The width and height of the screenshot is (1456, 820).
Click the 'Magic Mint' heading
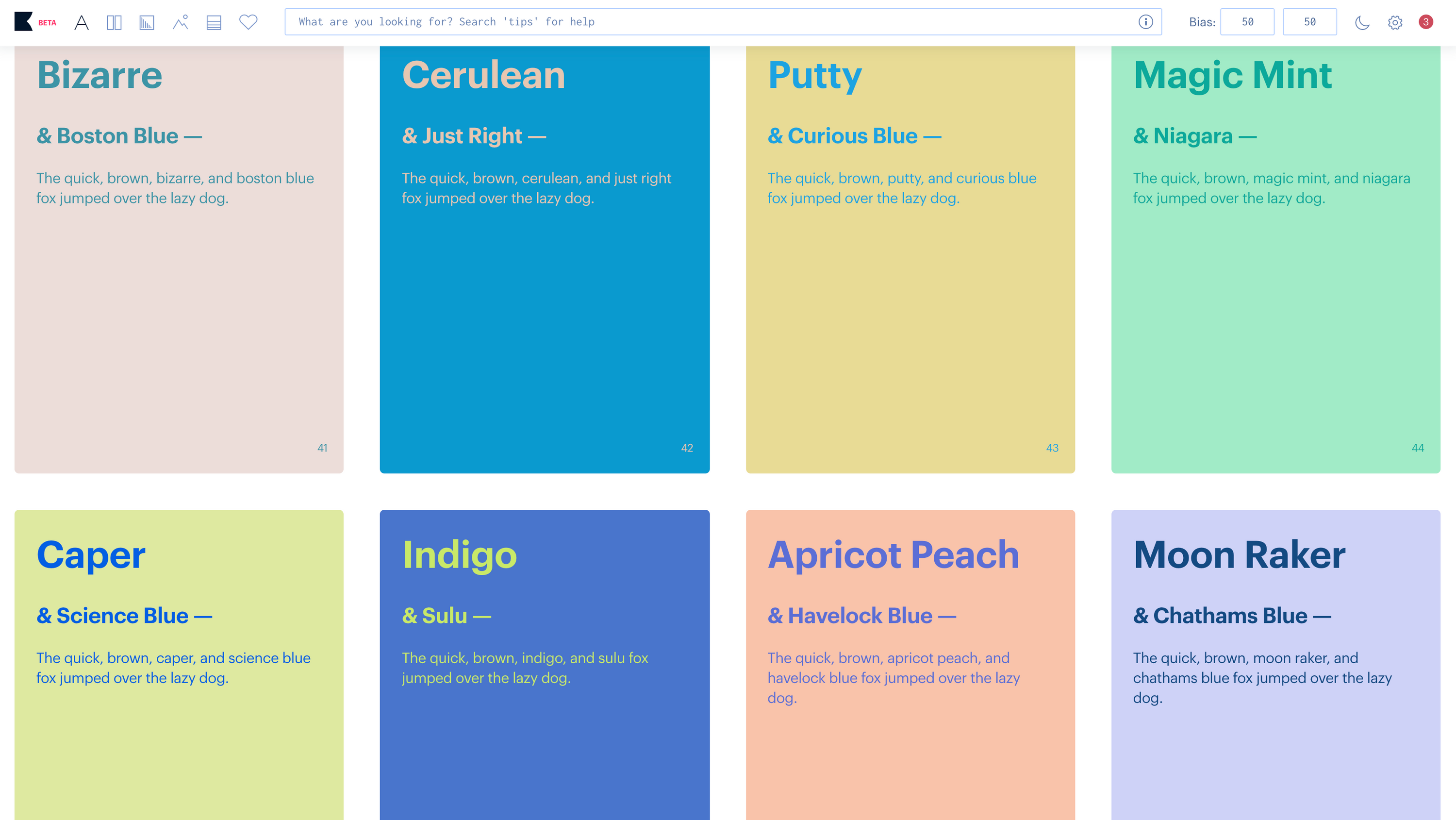coord(1233,76)
